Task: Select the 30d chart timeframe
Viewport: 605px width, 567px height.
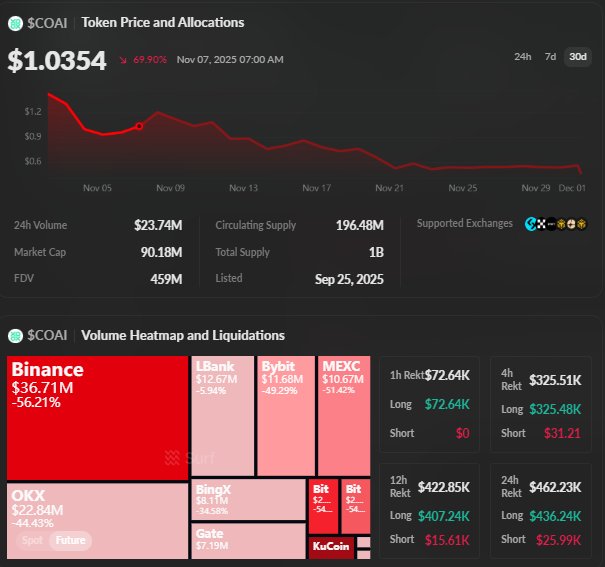Action: (x=577, y=56)
